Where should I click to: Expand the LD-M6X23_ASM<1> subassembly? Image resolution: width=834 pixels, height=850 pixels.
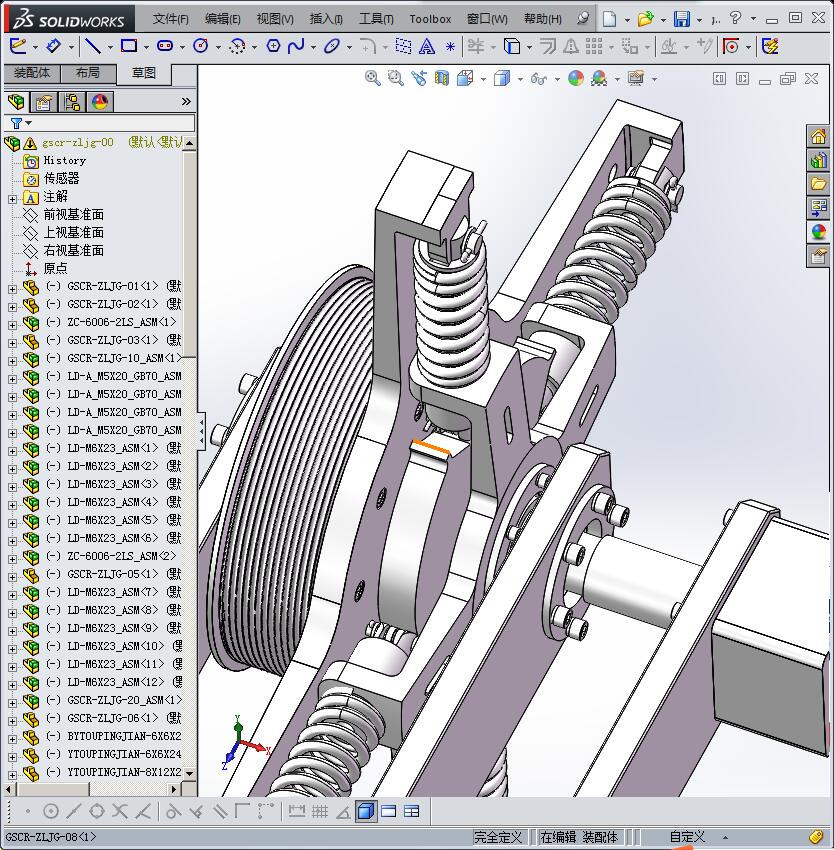(x=12, y=451)
